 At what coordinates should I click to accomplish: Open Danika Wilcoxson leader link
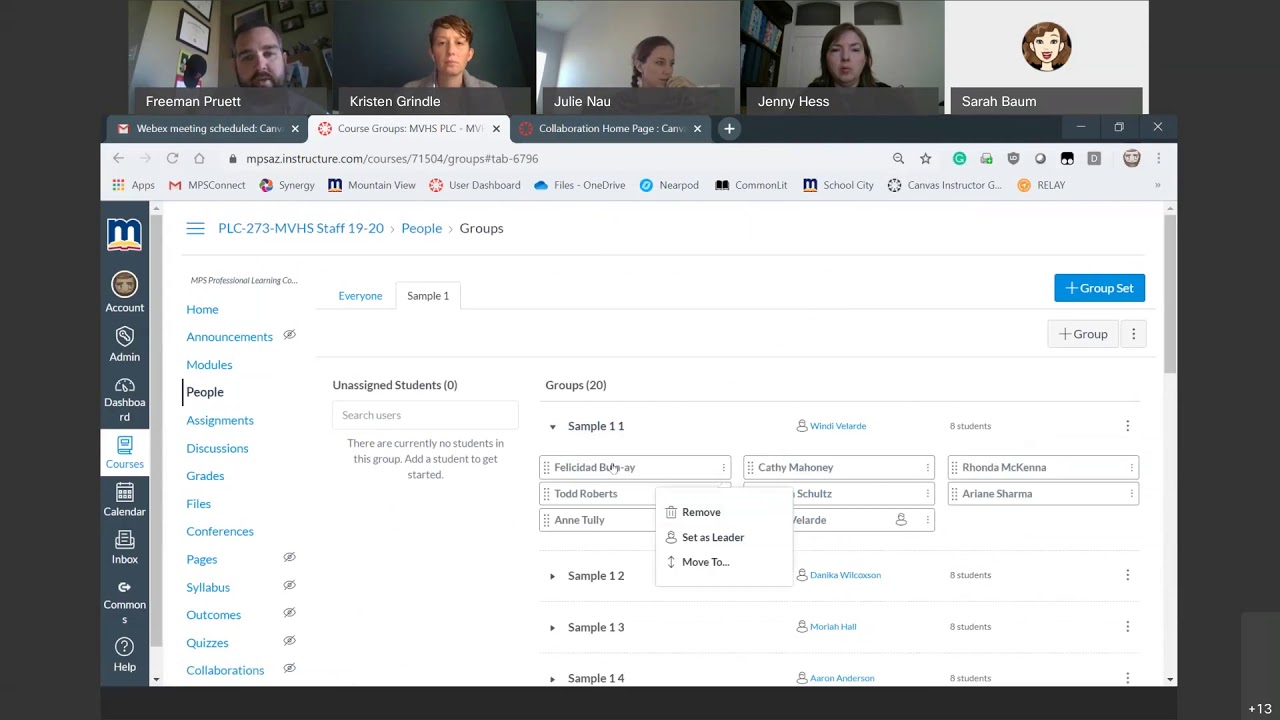tap(845, 575)
